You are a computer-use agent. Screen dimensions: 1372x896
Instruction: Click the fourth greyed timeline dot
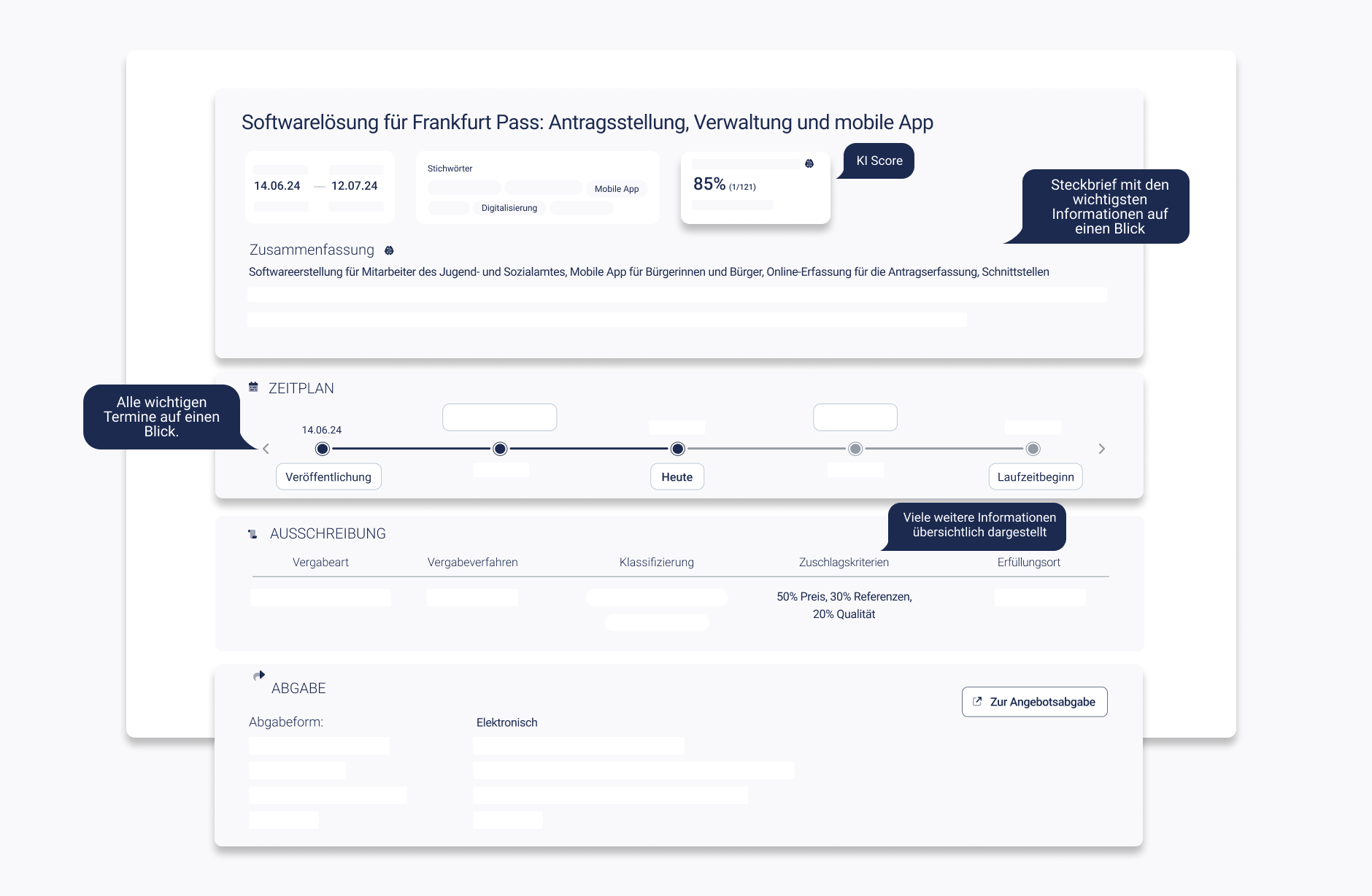(855, 449)
